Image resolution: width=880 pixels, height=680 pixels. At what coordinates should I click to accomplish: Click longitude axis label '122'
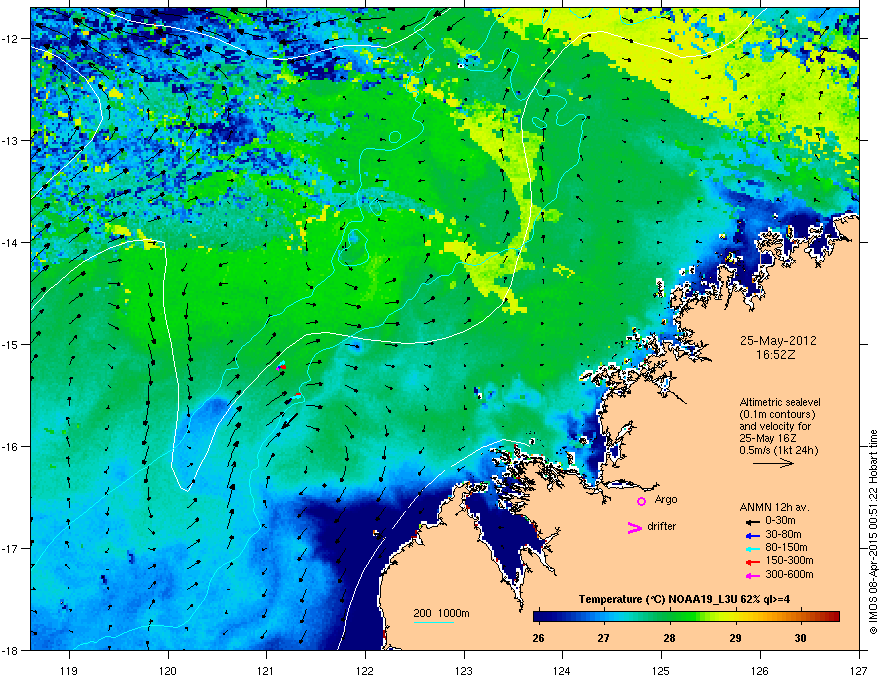(365, 670)
